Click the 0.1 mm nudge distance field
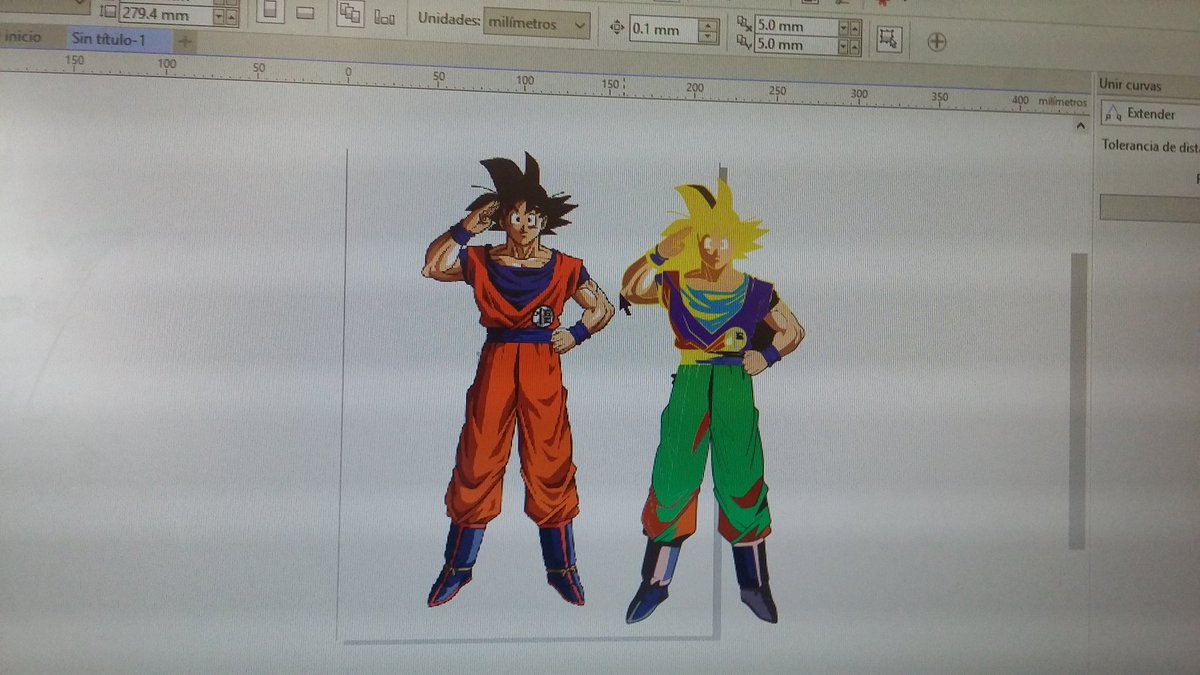This screenshot has height=675, width=1200. coord(663,30)
